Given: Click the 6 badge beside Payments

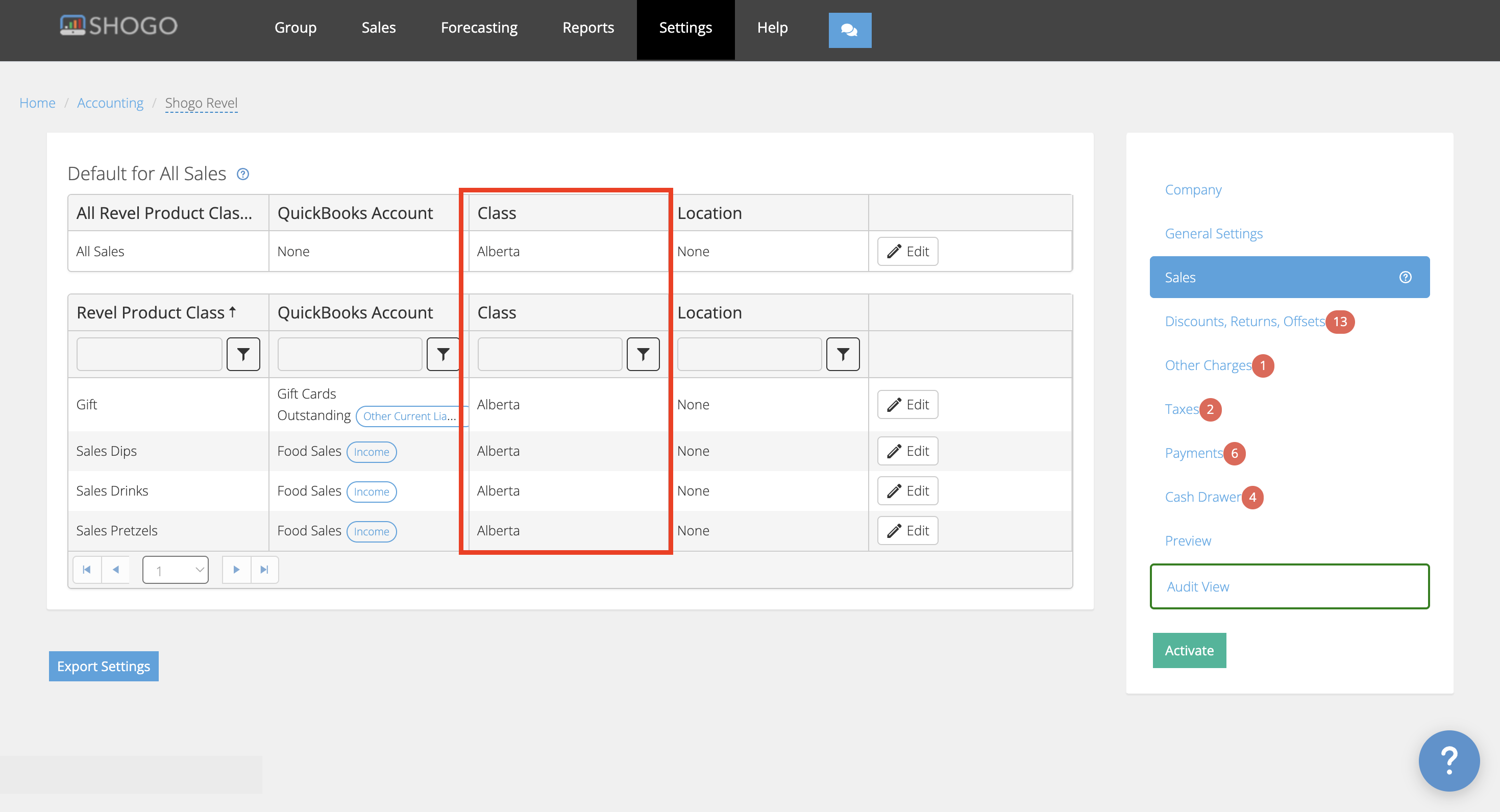Looking at the screenshot, I should 1234,453.
